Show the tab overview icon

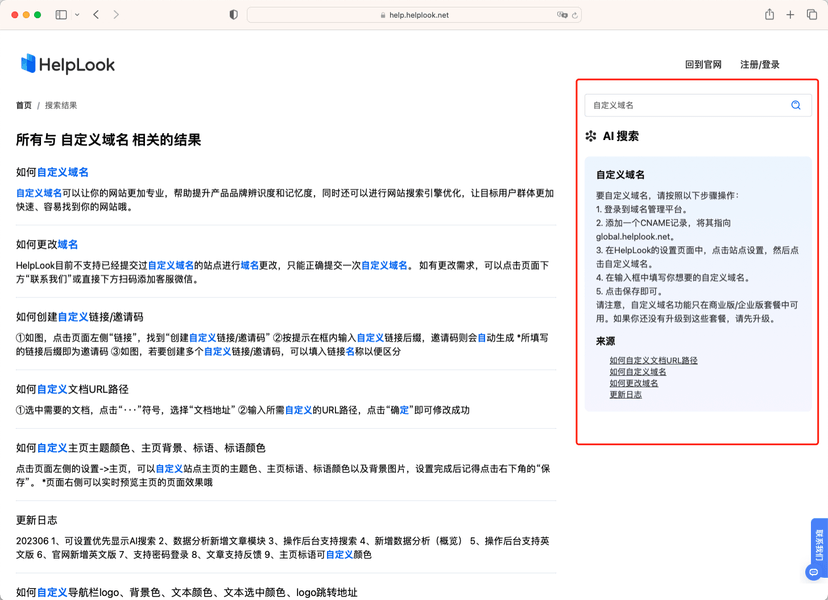[812, 15]
